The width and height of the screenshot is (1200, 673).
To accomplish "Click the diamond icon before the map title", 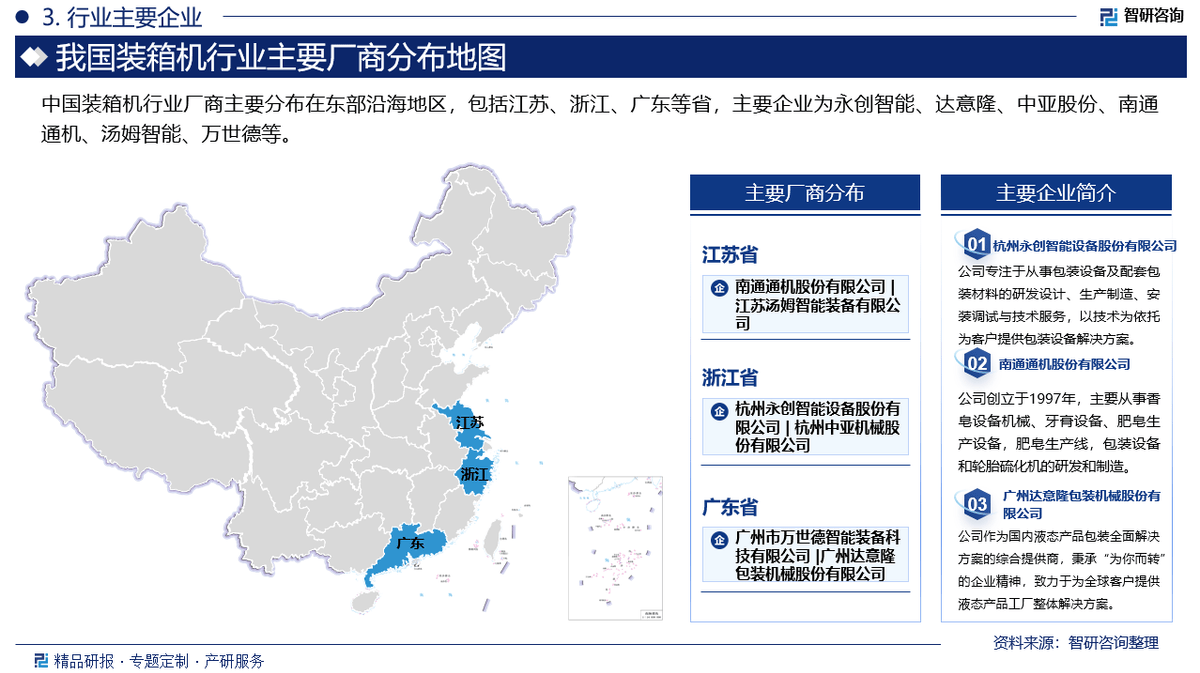I will (34, 58).
